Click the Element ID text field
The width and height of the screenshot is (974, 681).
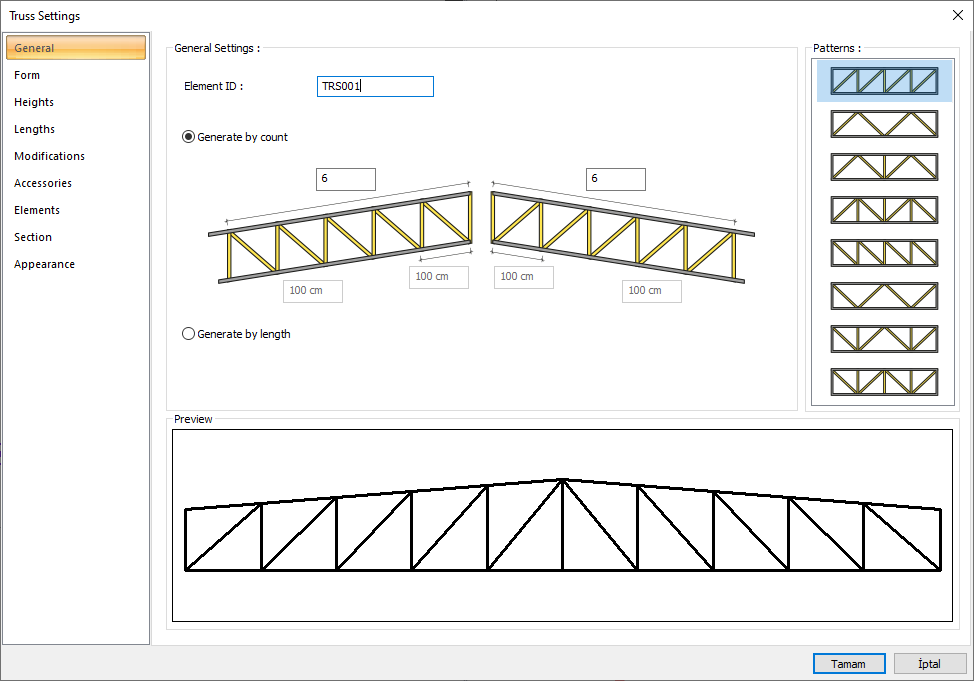pos(374,86)
